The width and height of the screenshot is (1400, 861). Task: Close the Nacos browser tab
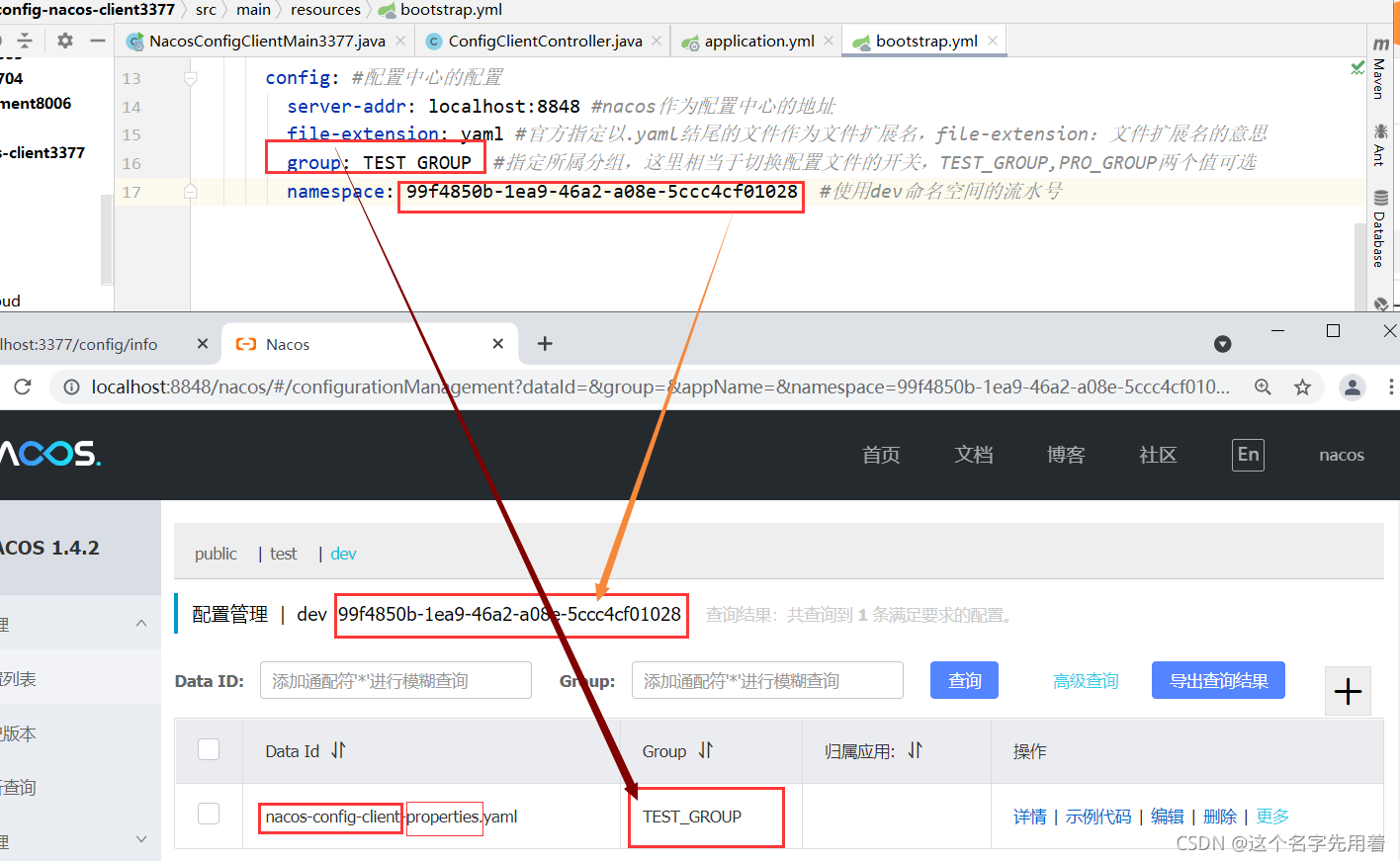[498, 344]
